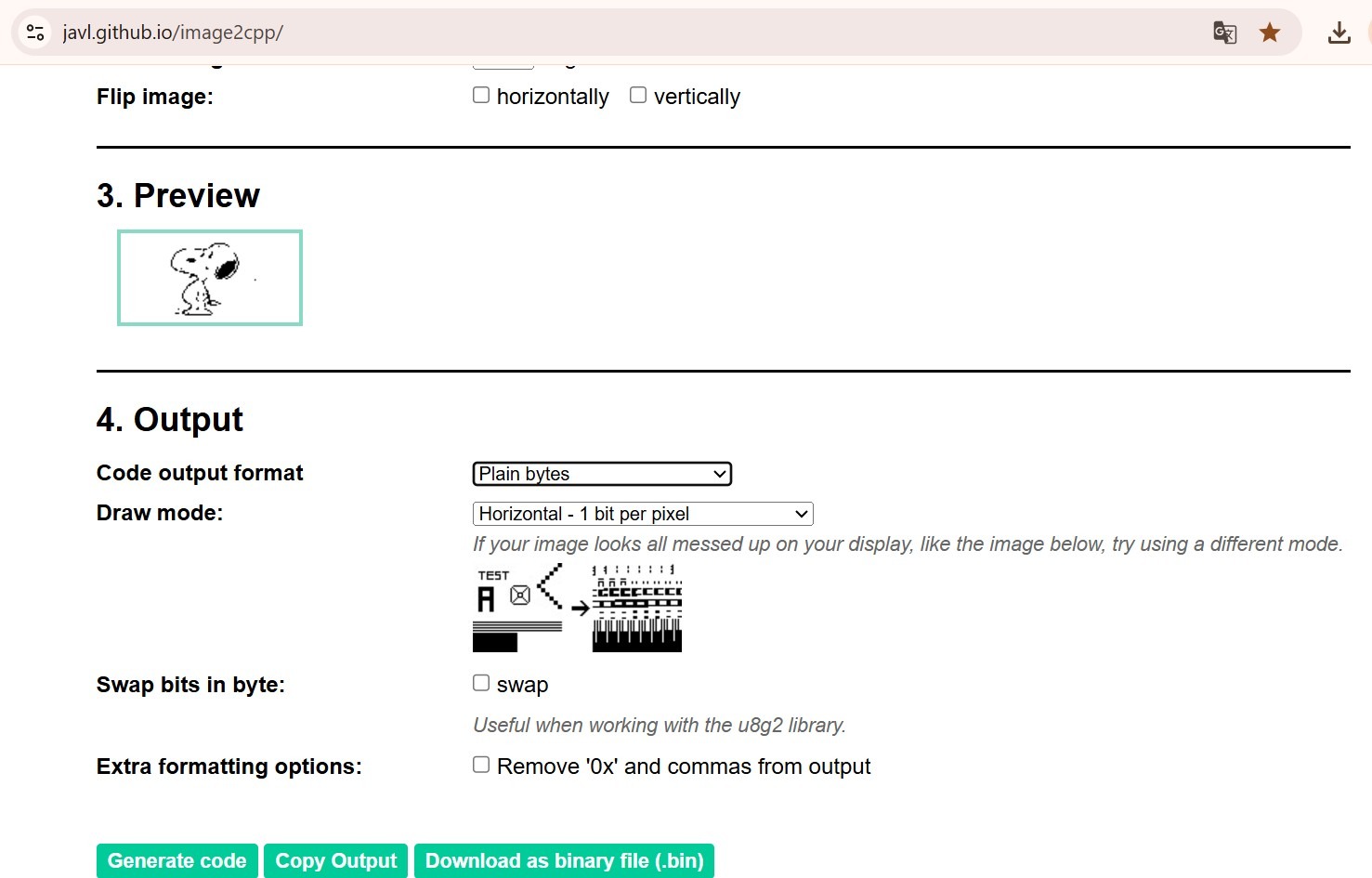This screenshot has width=1372, height=878.
Task: Click the '3. Preview' heading
Action: (x=178, y=196)
